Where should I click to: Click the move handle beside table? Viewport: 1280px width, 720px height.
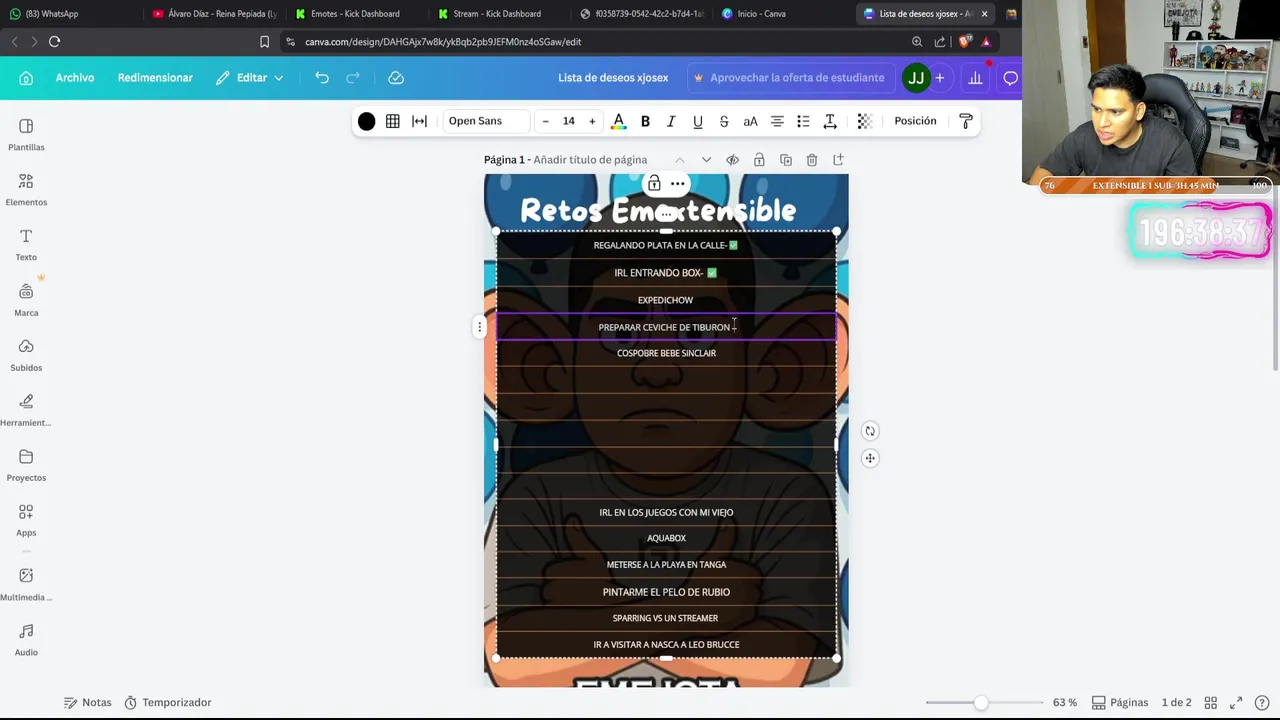tap(870, 458)
